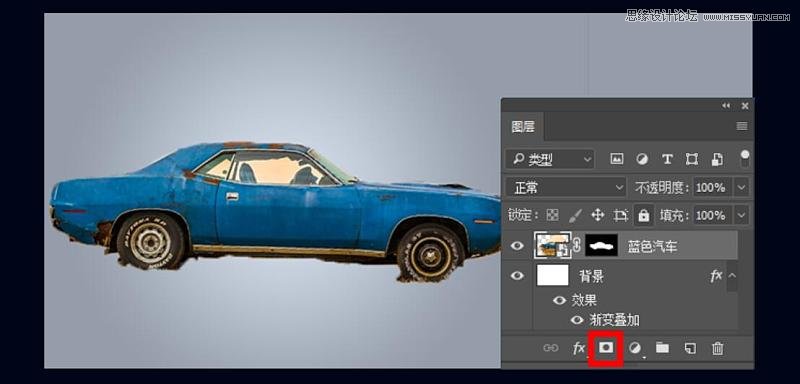800x384 pixels.
Task: Click the 效果 effects label
Action: pyautogui.click(x=584, y=300)
